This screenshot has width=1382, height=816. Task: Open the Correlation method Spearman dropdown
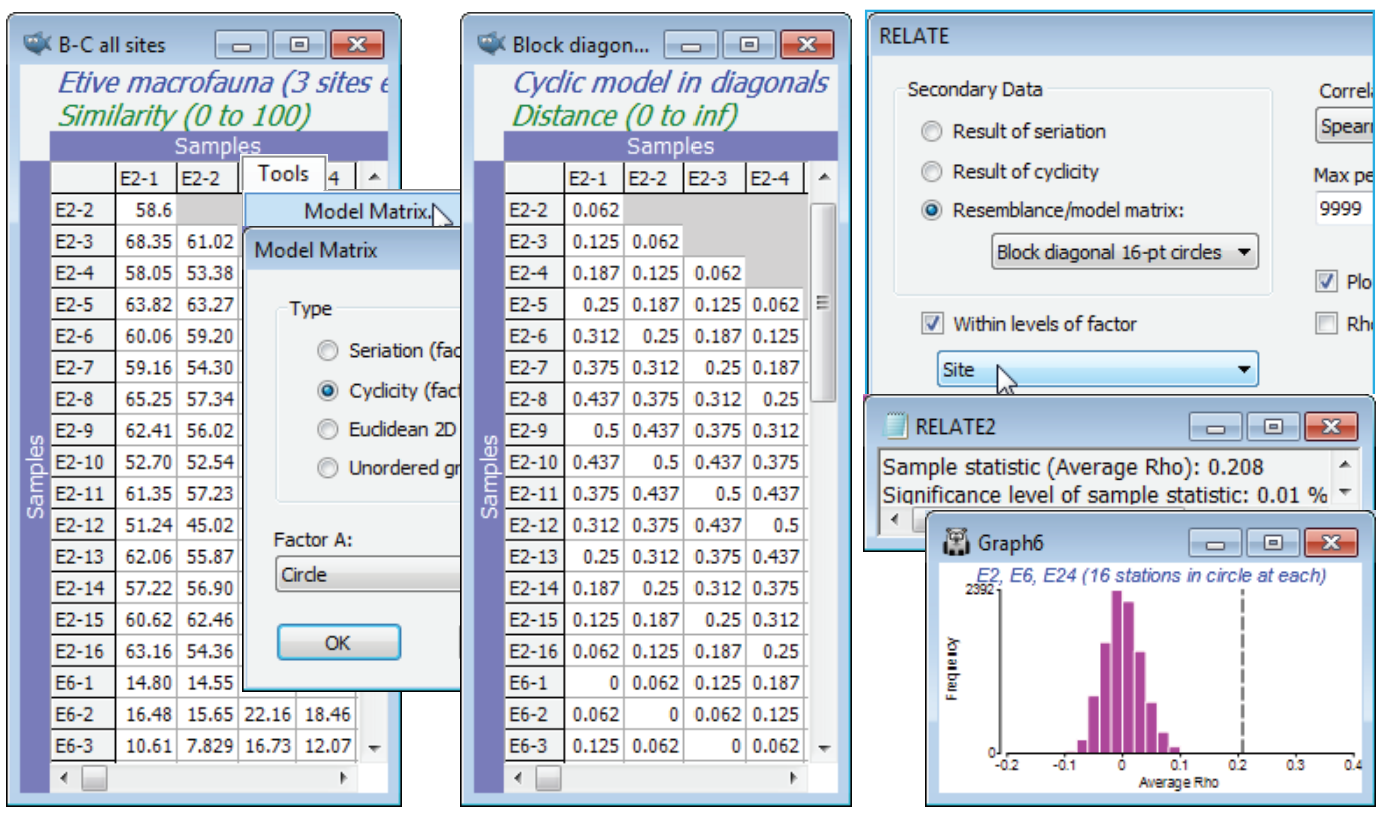click(x=1347, y=126)
